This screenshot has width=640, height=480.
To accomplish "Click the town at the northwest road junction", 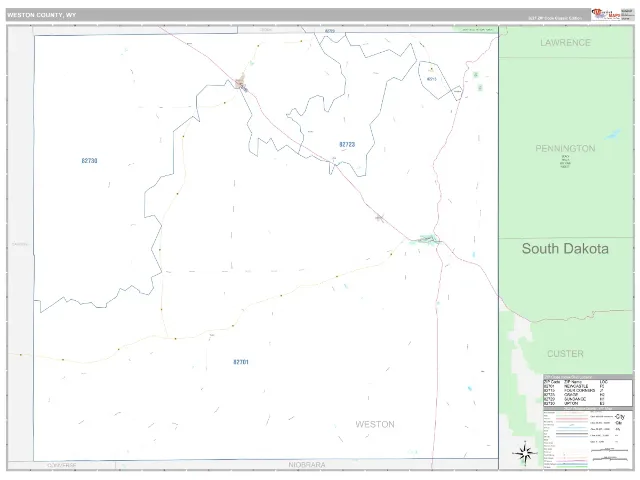I will tap(241, 83).
